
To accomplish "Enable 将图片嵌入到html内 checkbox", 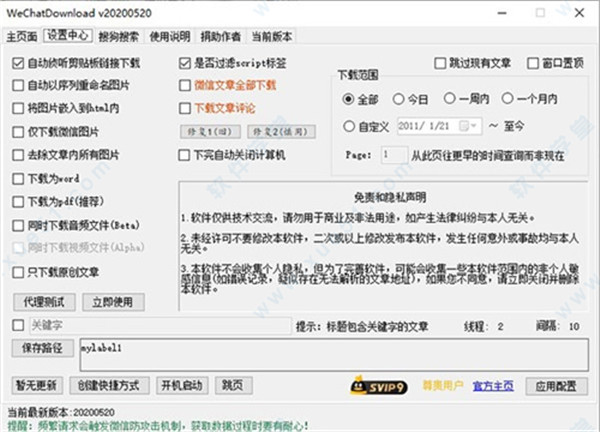I will [x=18, y=108].
